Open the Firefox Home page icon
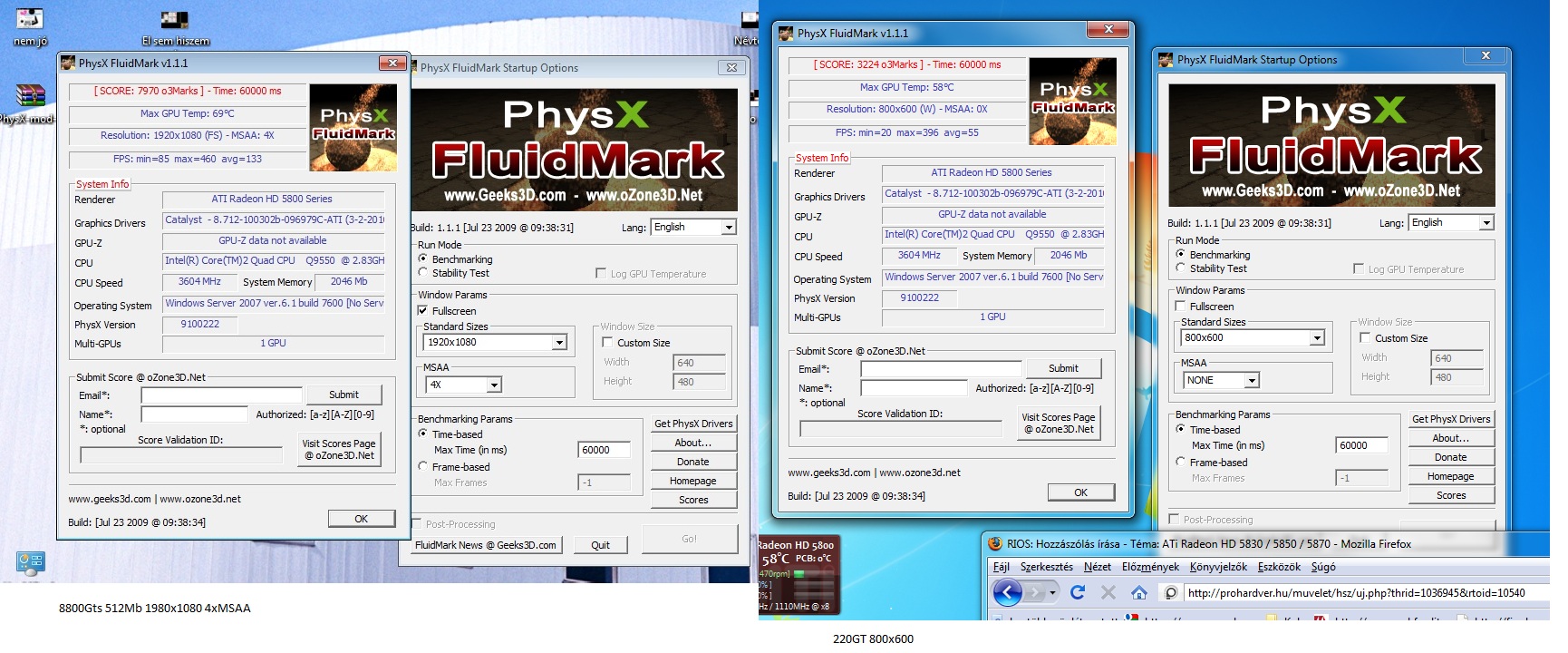The width and height of the screenshot is (1568, 653). pyautogui.click(x=1139, y=592)
